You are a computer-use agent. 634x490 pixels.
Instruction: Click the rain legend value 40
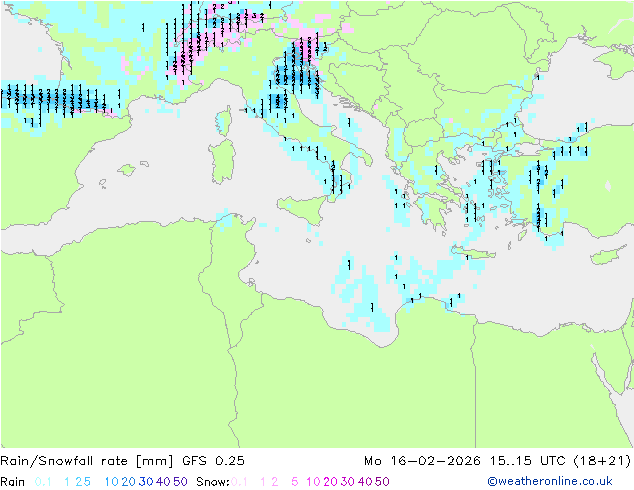point(163,482)
